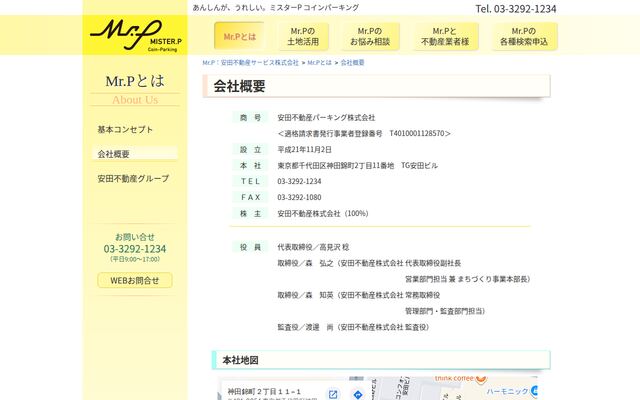This screenshot has height=400, width=640.
Task: Click the map's blue directions icon
Action: point(358,394)
